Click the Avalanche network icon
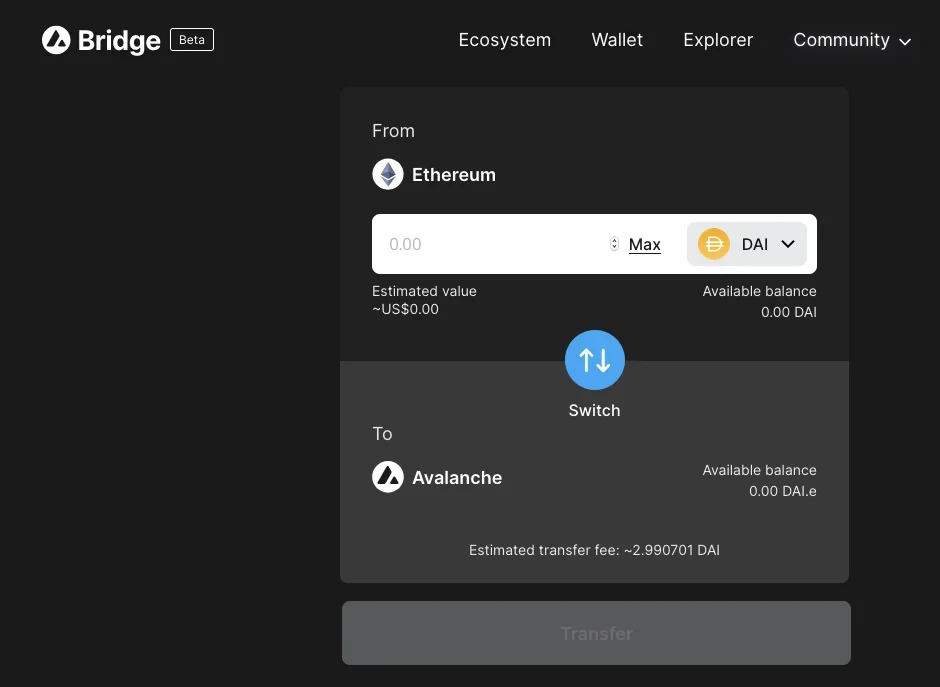 point(388,477)
